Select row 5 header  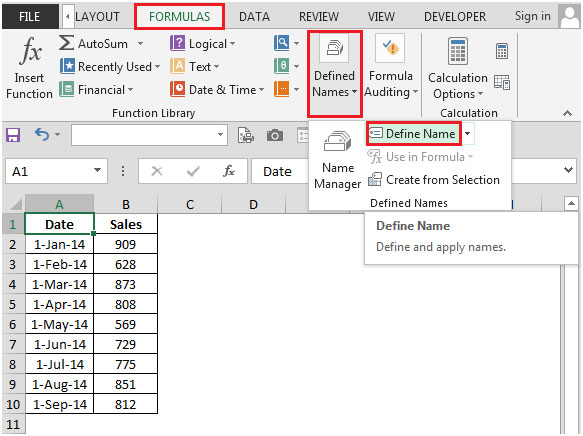[13, 304]
